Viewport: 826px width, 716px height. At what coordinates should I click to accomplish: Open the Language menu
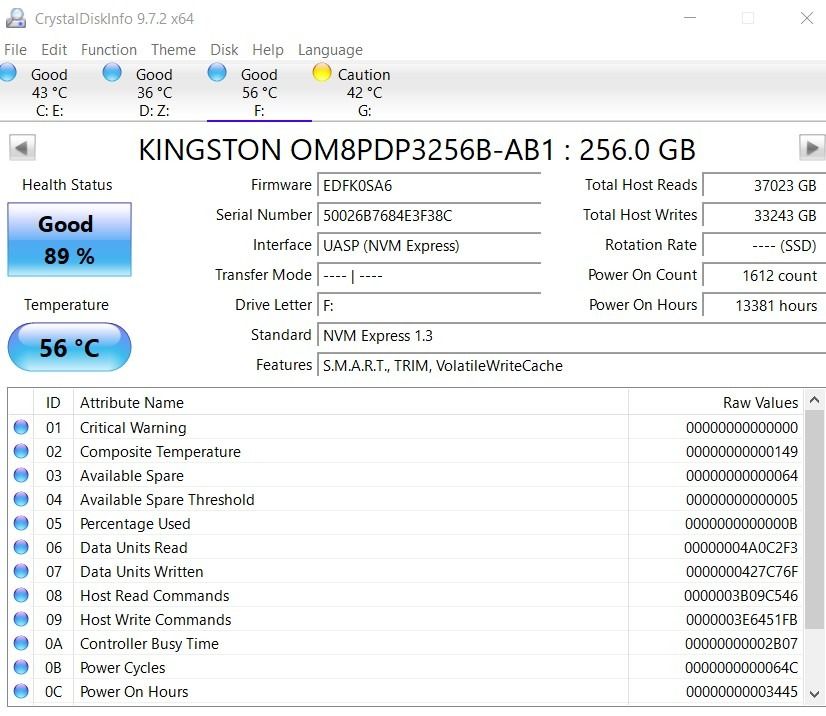coord(330,50)
